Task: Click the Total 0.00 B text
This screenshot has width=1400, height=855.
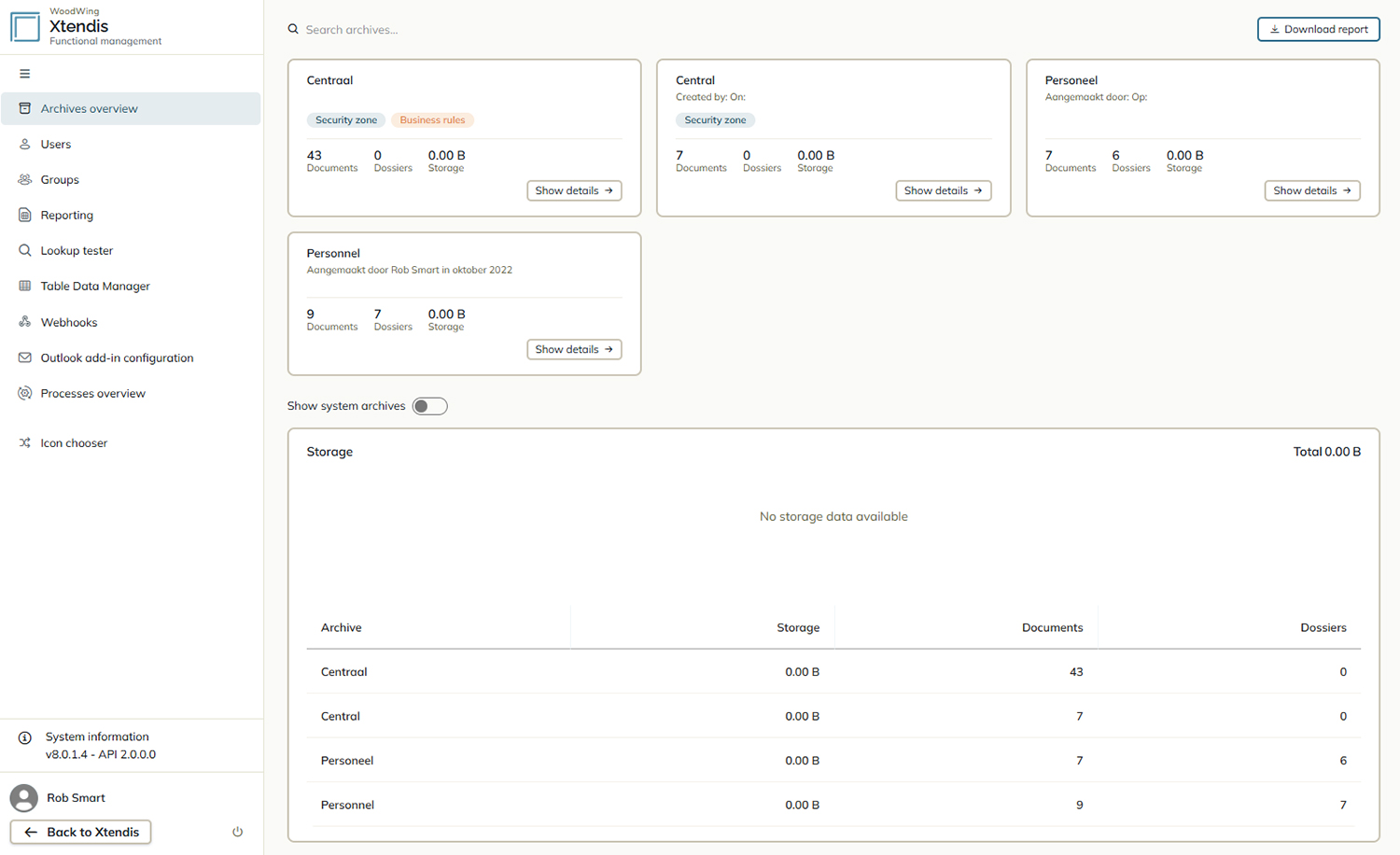Action: point(1326,452)
